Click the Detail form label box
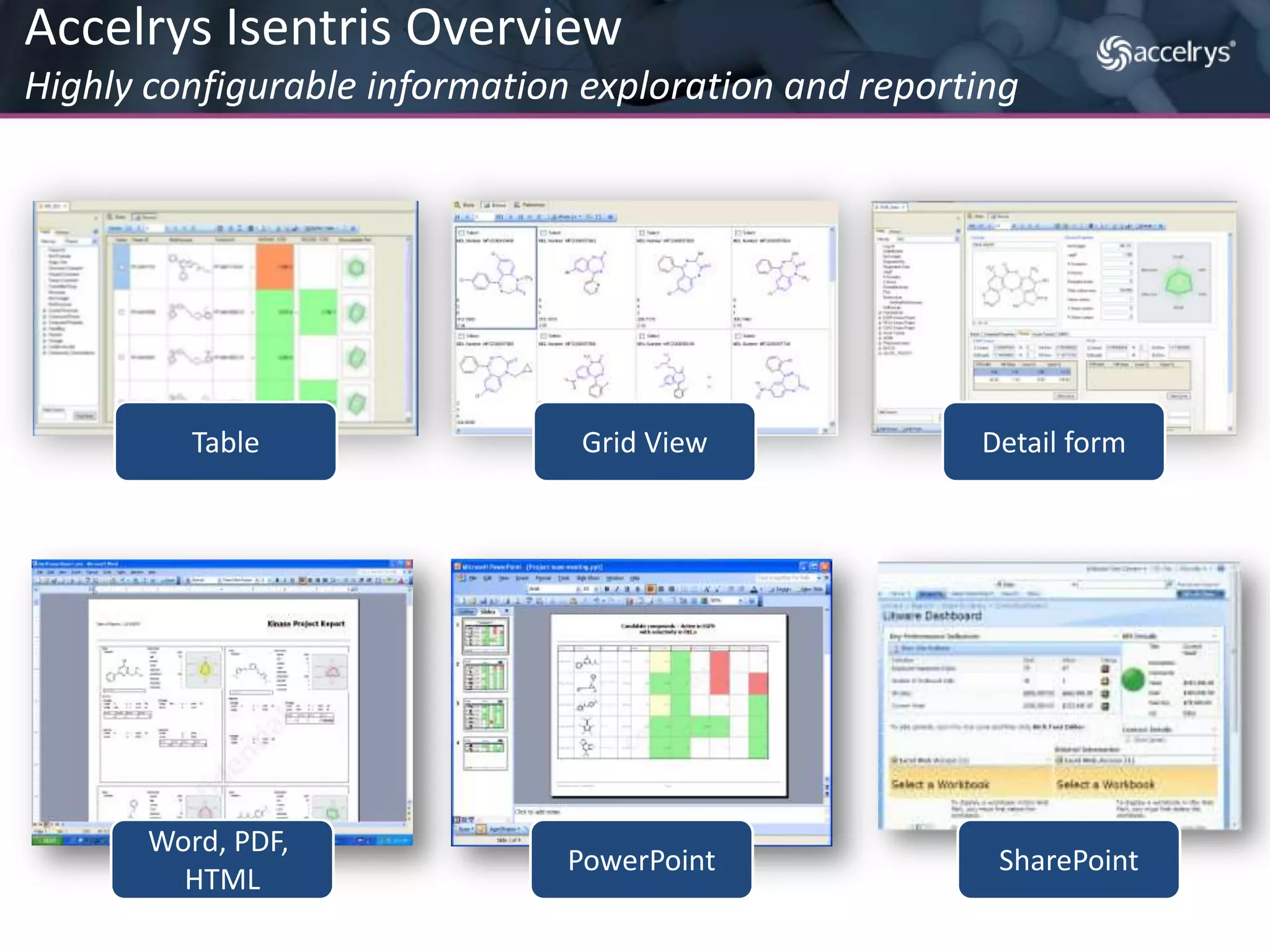The width and height of the screenshot is (1270, 952). coord(1054,441)
